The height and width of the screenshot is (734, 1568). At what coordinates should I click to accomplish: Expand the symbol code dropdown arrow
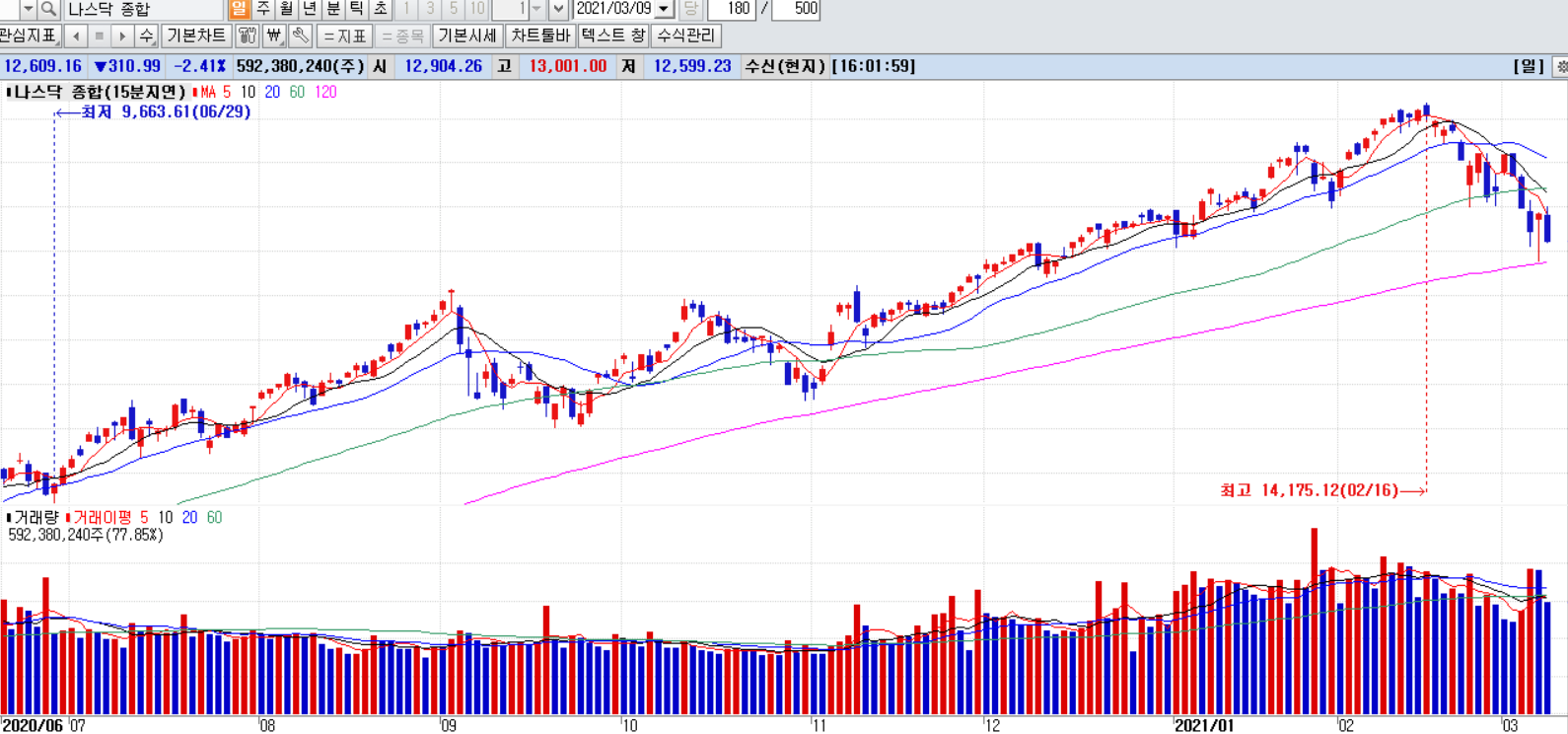28,9
